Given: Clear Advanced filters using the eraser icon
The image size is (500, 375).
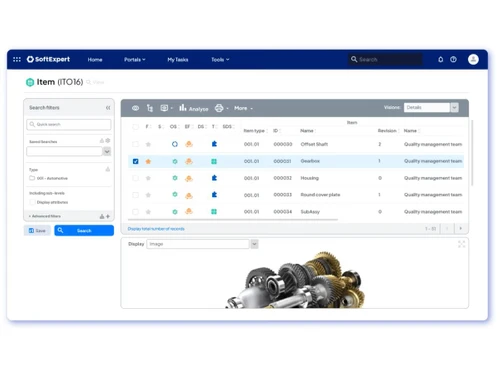Looking at the screenshot, I should click(102, 216).
